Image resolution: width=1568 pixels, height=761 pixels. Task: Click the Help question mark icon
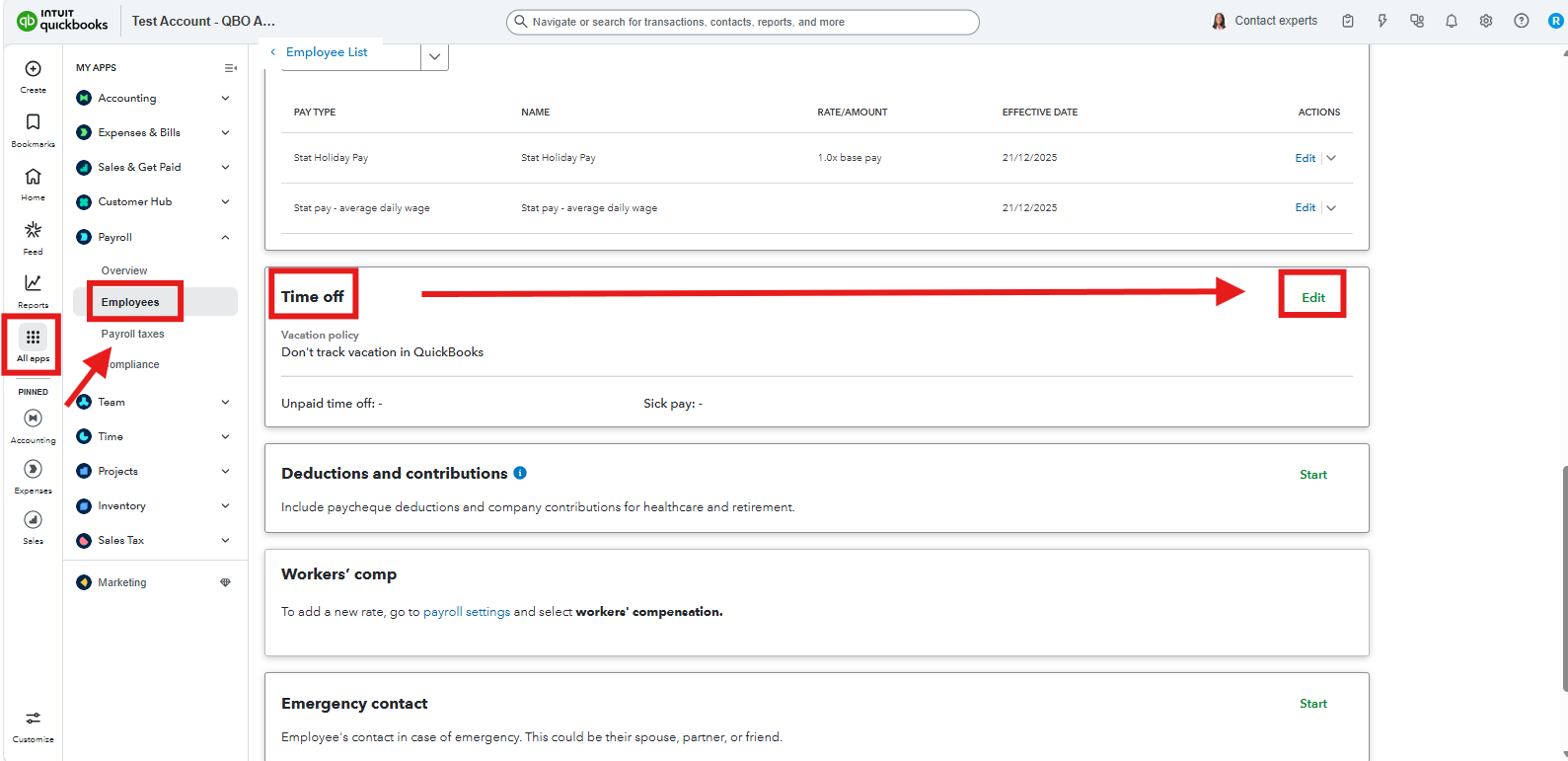(1521, 21)
